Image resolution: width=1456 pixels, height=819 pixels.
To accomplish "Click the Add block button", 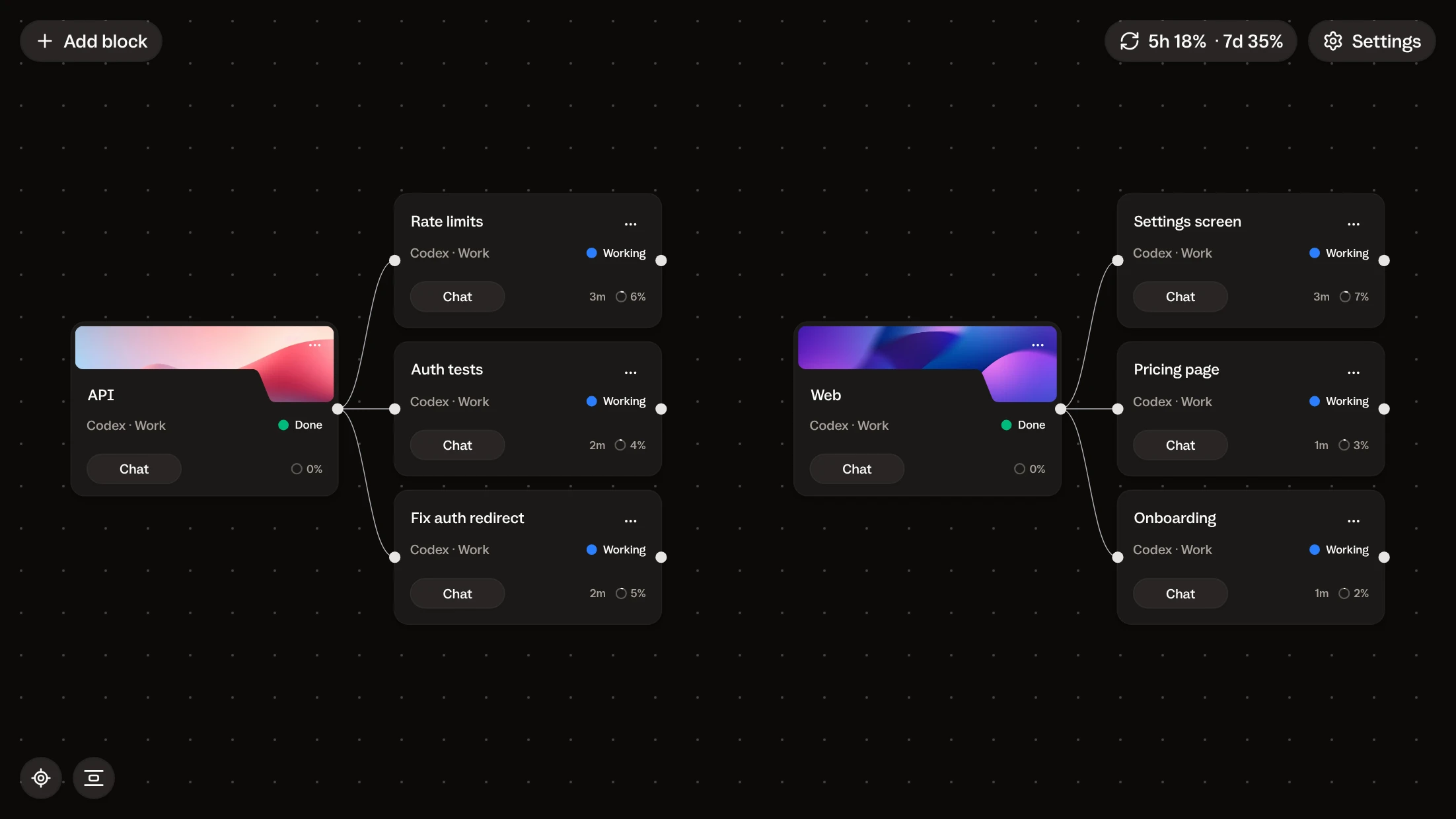I will [91, 41].
